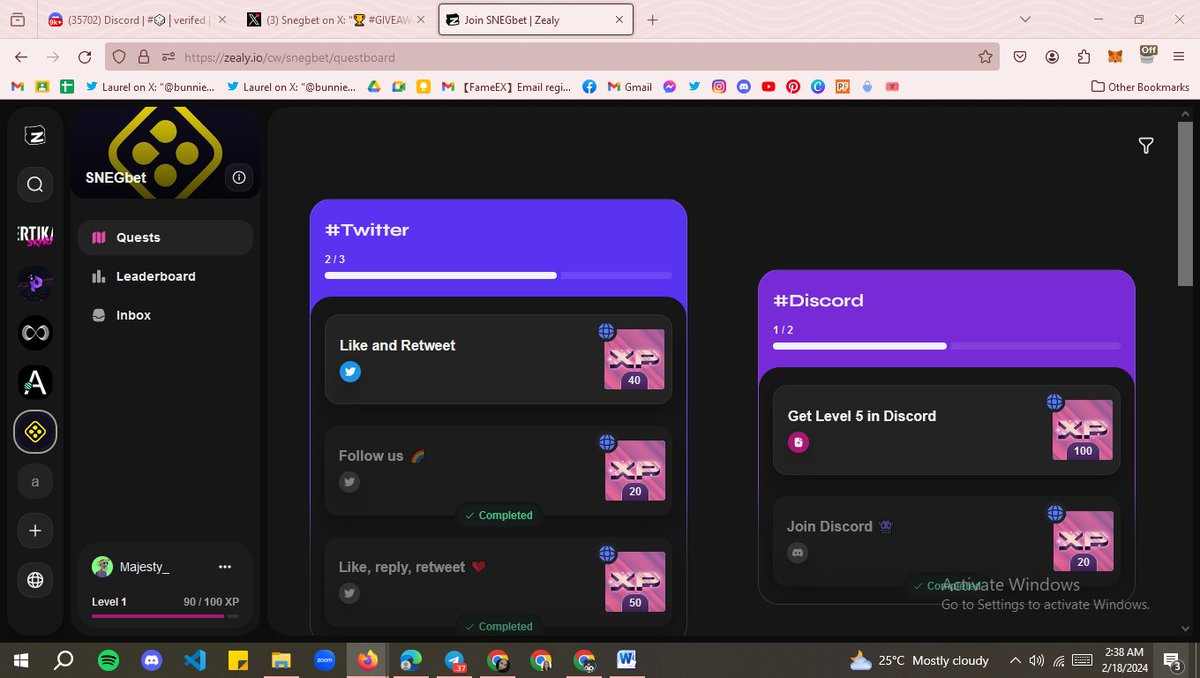Launch Spotify from the taskbar

(108, 660)
